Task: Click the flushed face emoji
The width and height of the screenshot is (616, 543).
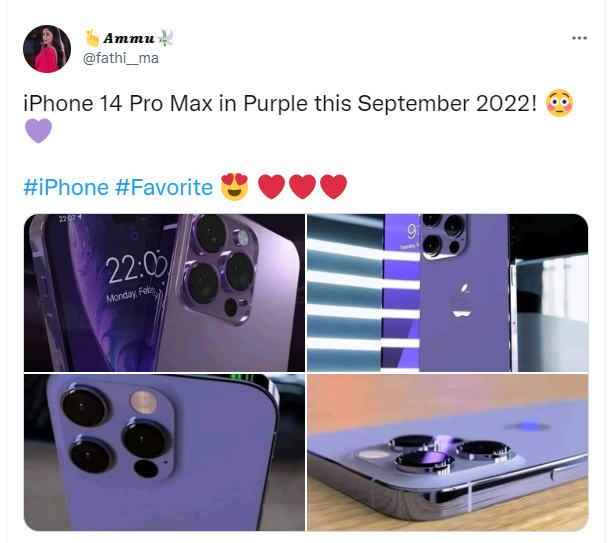Action: point(559,103)
